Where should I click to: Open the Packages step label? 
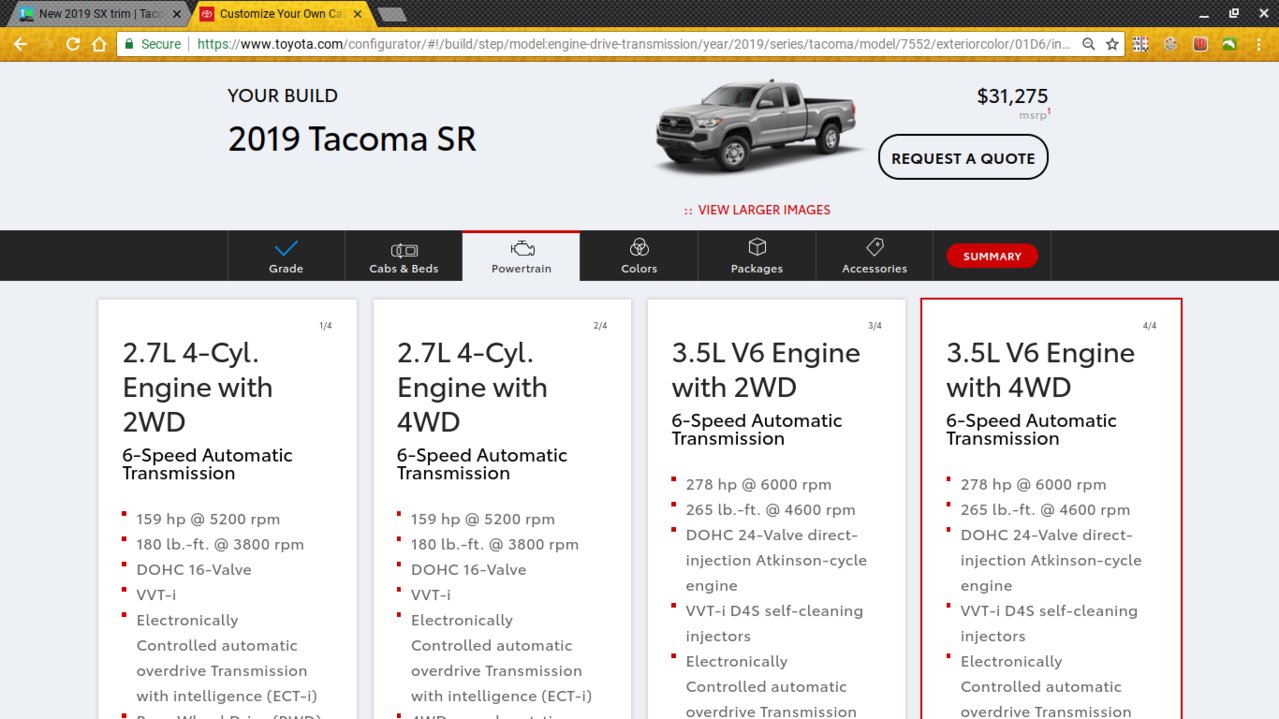click(x=757, y=269)
